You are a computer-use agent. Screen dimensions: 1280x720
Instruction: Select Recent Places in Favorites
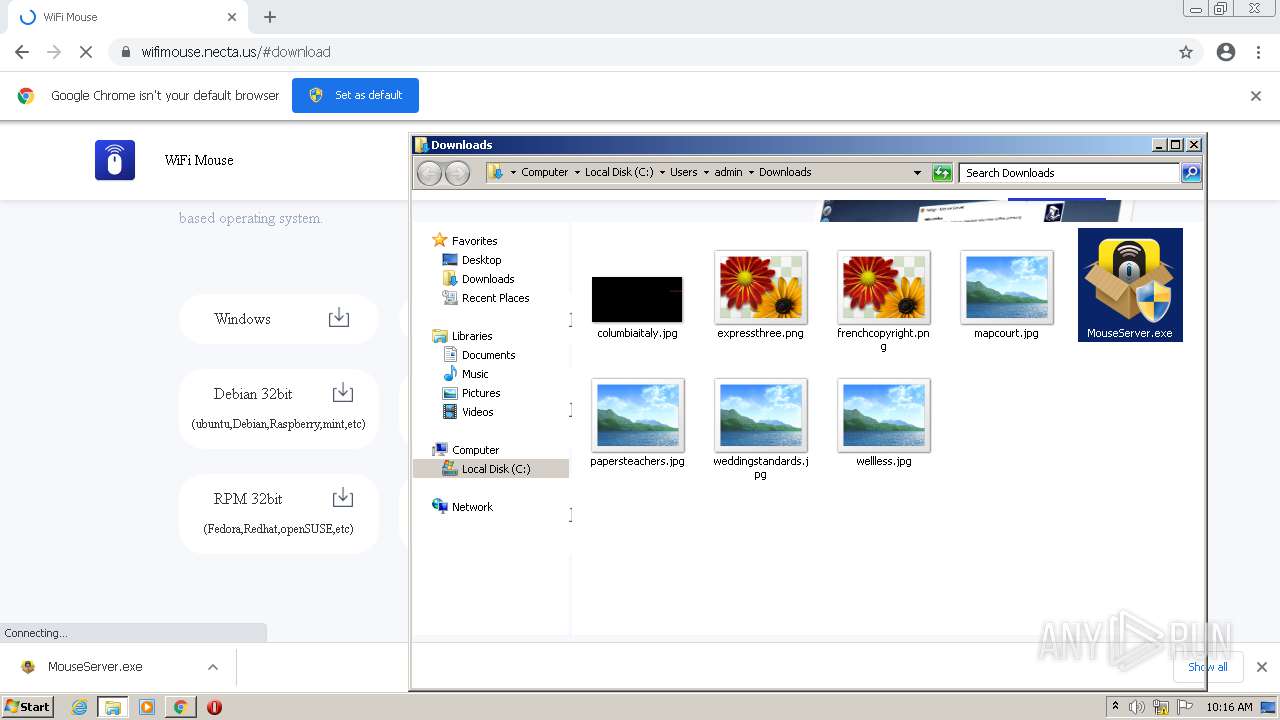pos(495,298)
